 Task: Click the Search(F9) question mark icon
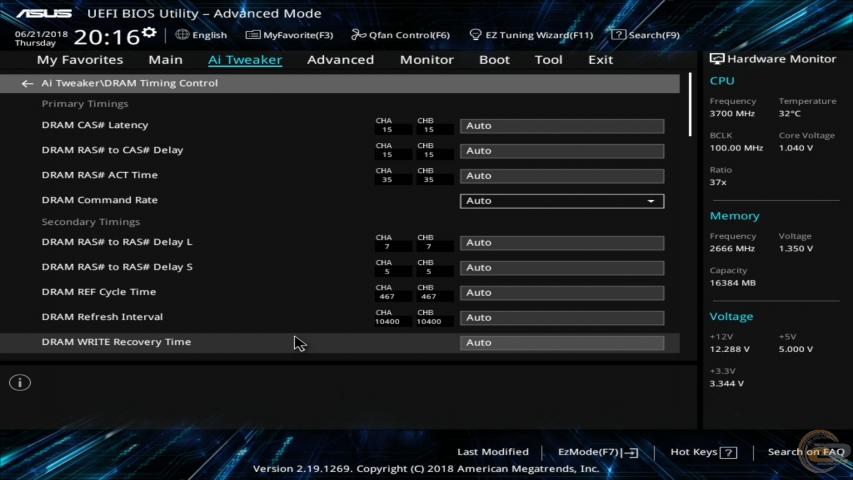618,35
